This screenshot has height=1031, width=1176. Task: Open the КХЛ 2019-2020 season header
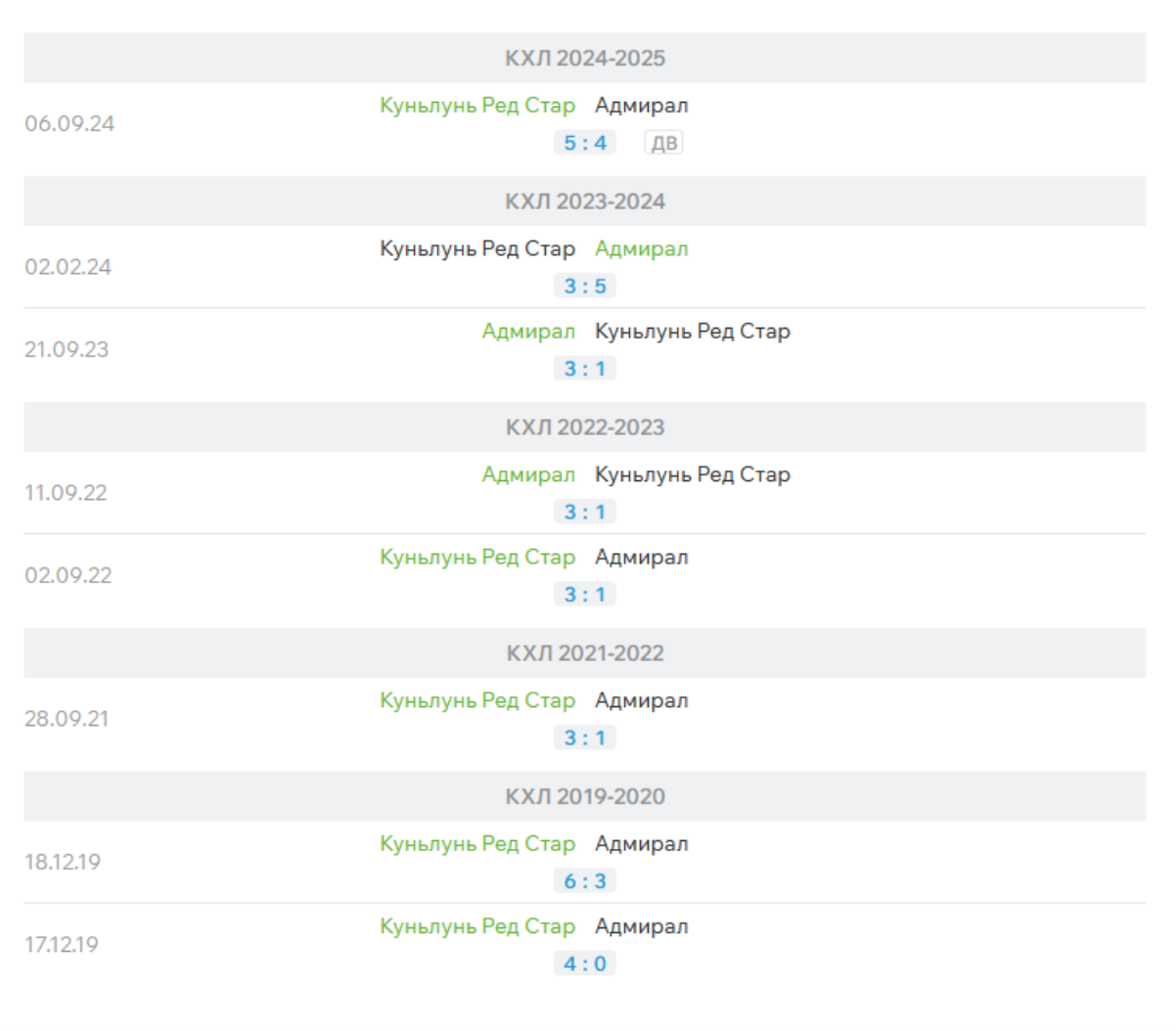click(584, 796)
